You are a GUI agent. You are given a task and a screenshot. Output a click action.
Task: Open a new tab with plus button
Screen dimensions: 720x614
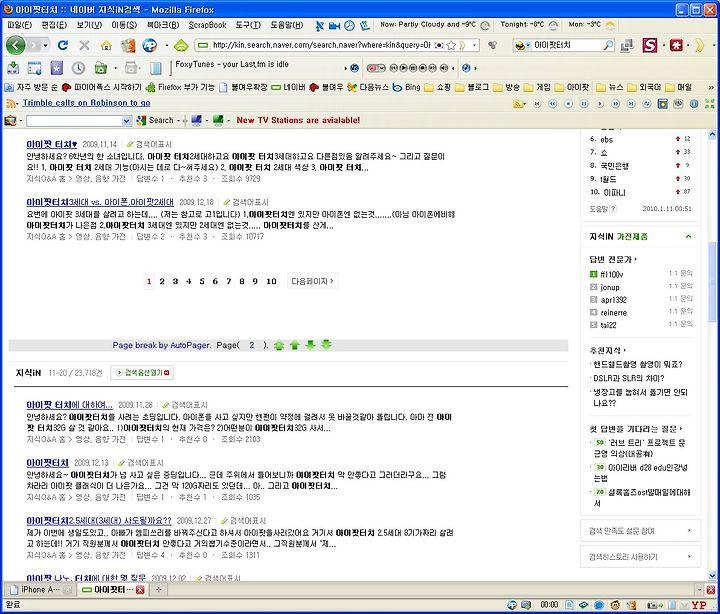pyautogui.click(x=158, y=589)
